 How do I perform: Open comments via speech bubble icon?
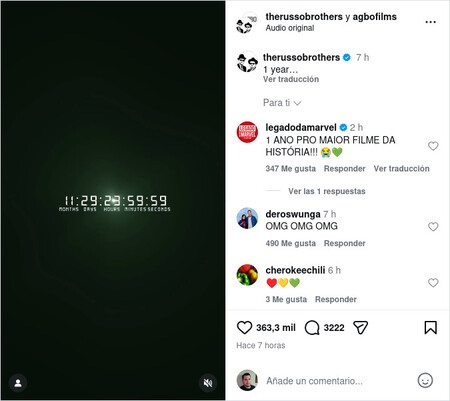[x=312, y=327]
